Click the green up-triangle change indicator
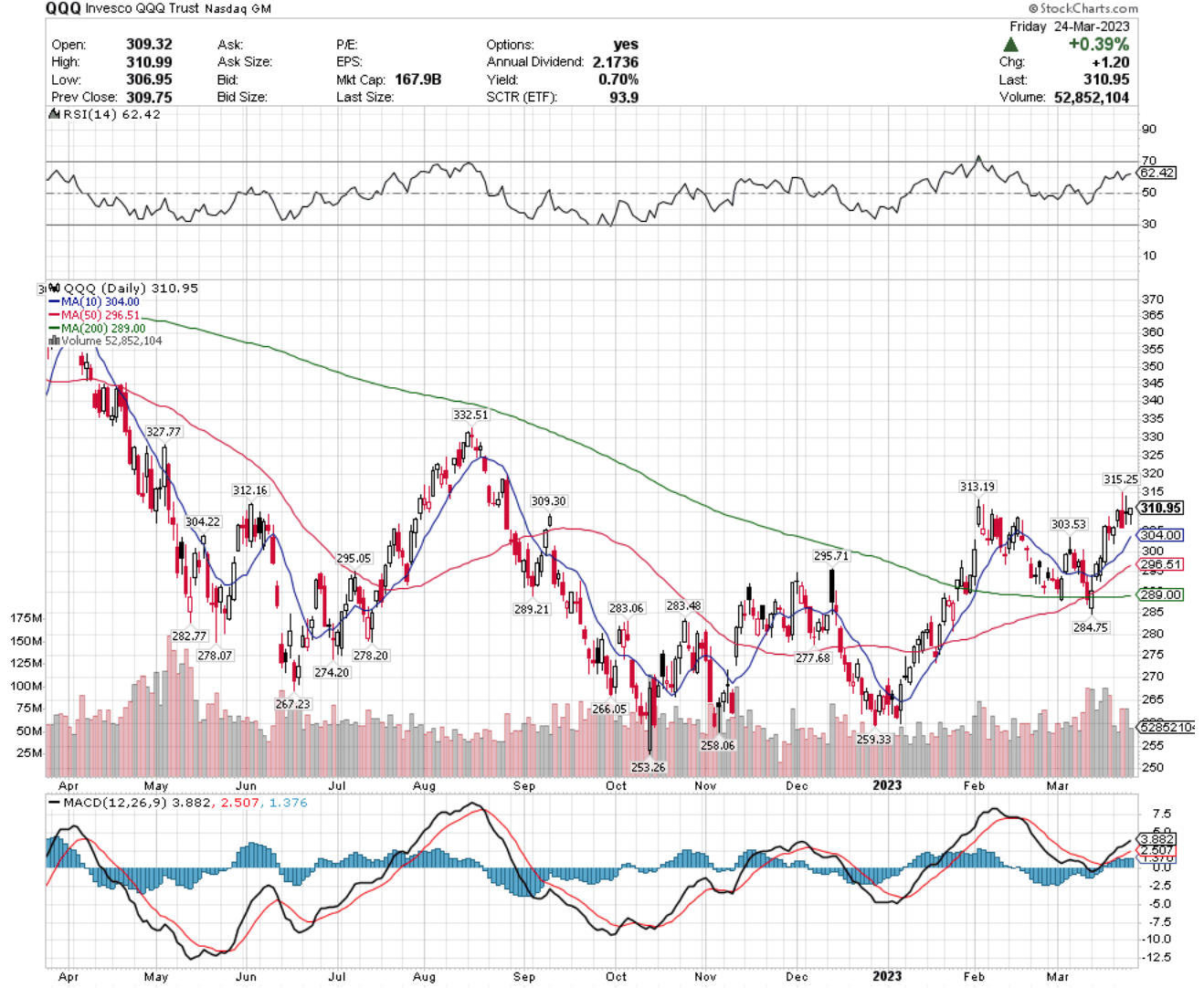This screenshot has height=988, width=1204. (x=1010, y=44)
